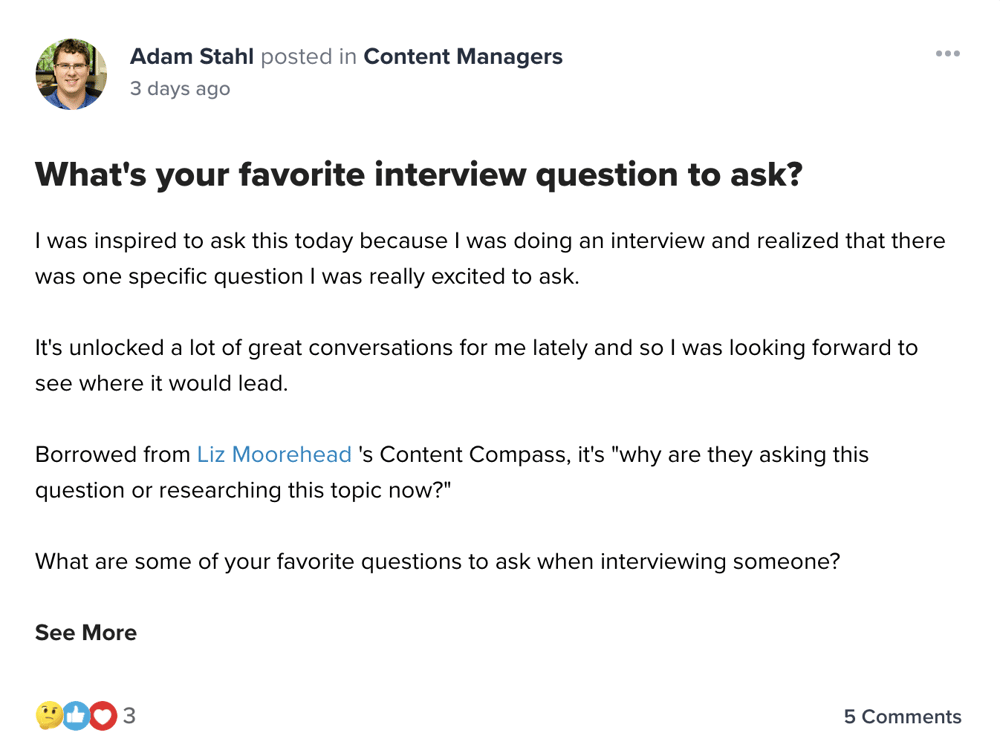
Task: Expand the post with See More
Action: pos(86,633)
